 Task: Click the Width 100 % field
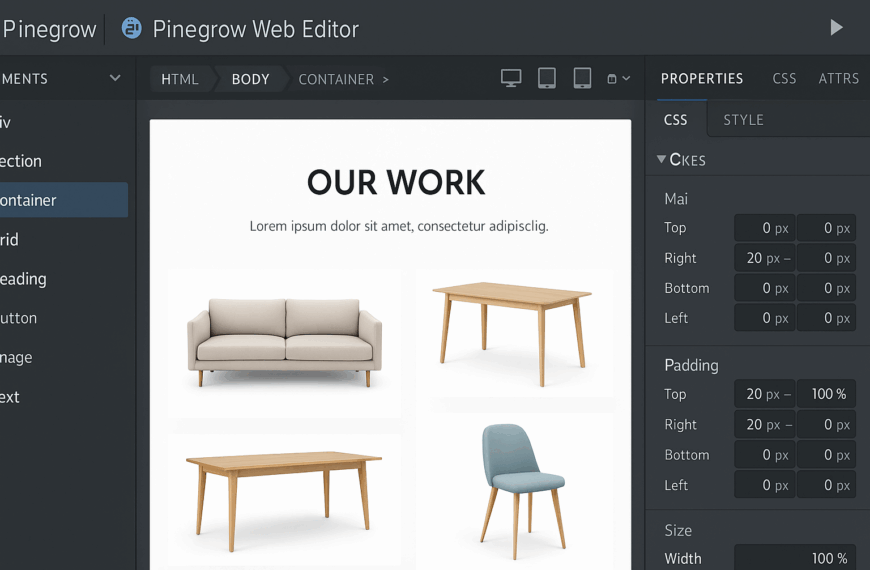click(795, 558)
